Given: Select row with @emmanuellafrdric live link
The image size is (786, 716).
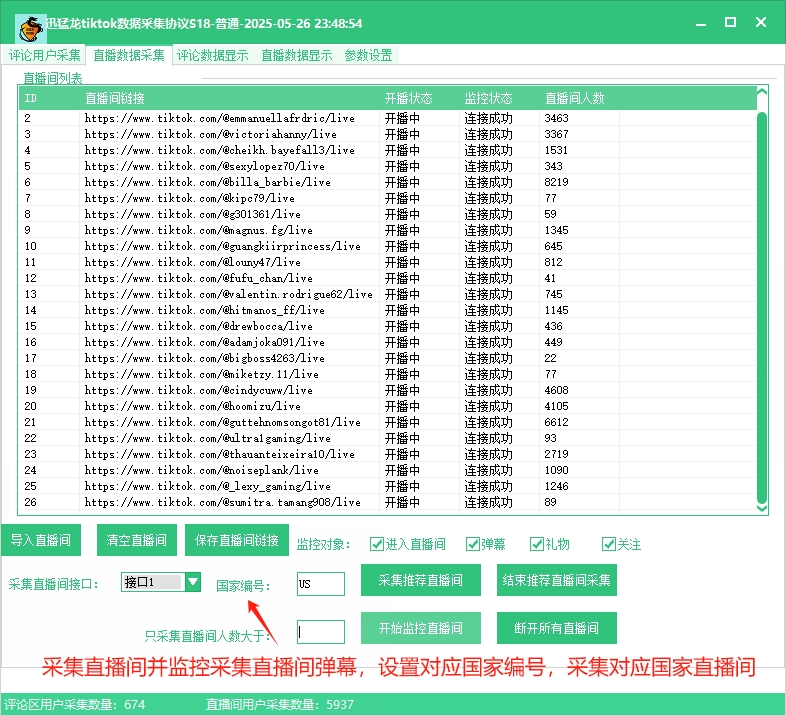Looking at the screenshot, I should point(387,118).
